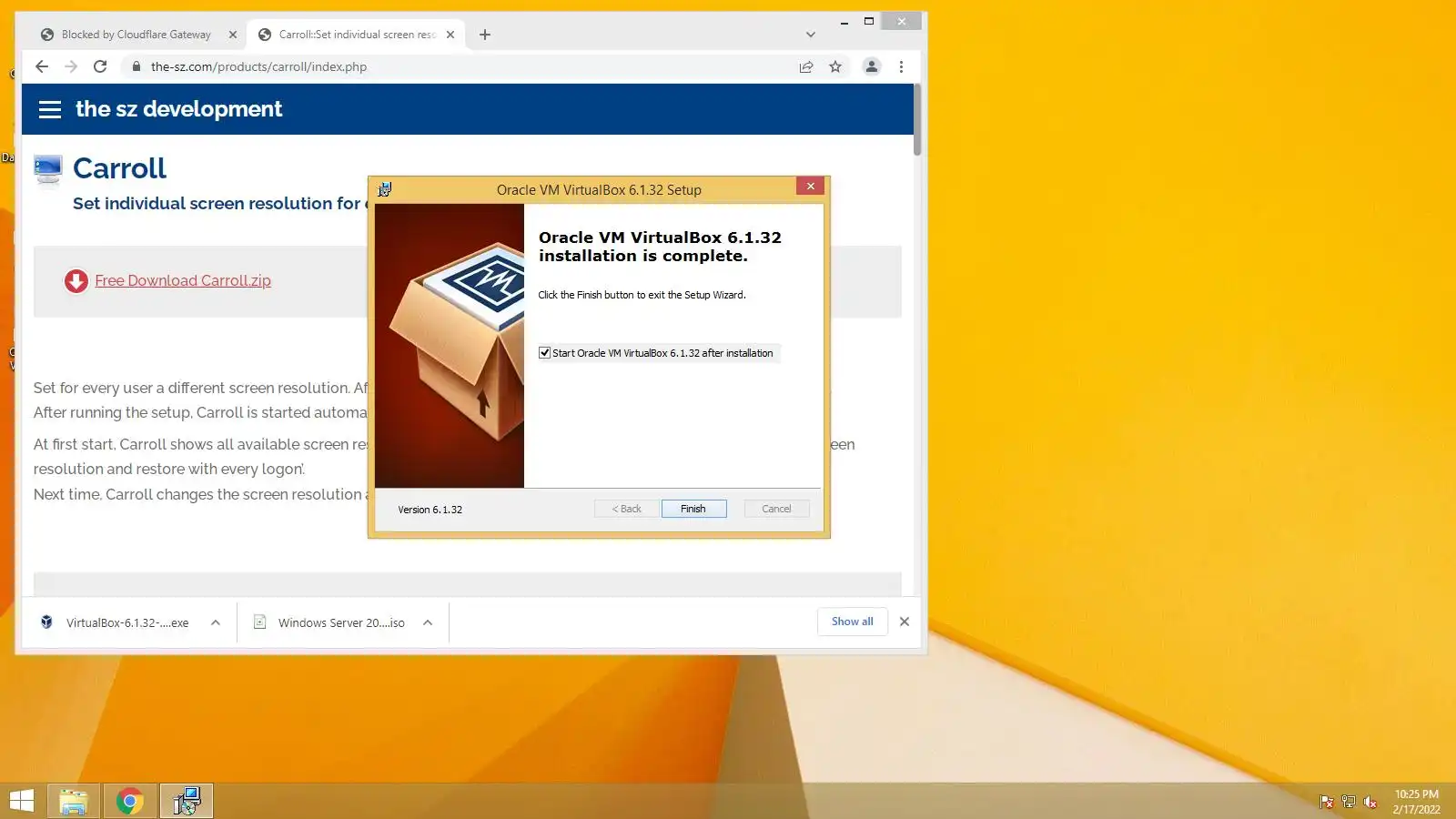
Task: Go forward in Chrome
Action: click(71, 66)
